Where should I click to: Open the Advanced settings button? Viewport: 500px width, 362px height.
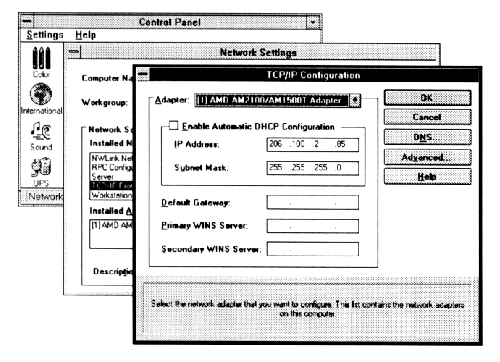pos(427,157)
